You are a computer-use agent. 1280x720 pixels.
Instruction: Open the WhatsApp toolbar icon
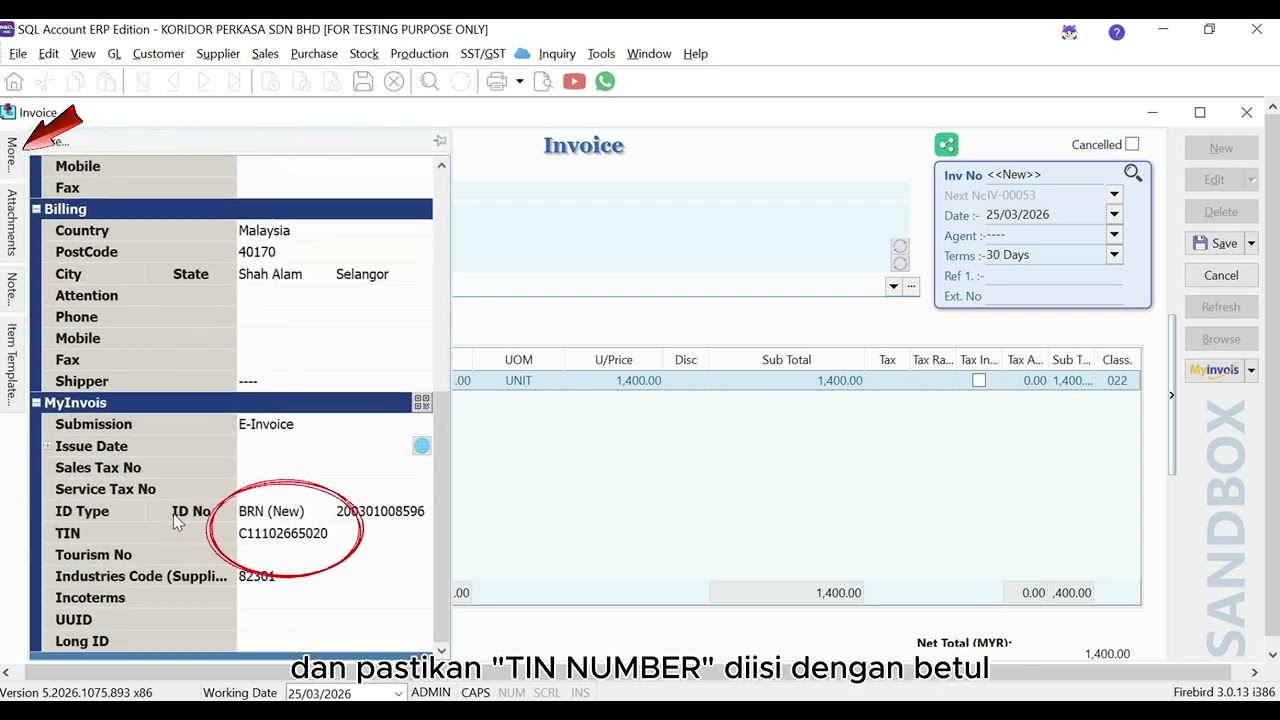[x=605, y=82]
